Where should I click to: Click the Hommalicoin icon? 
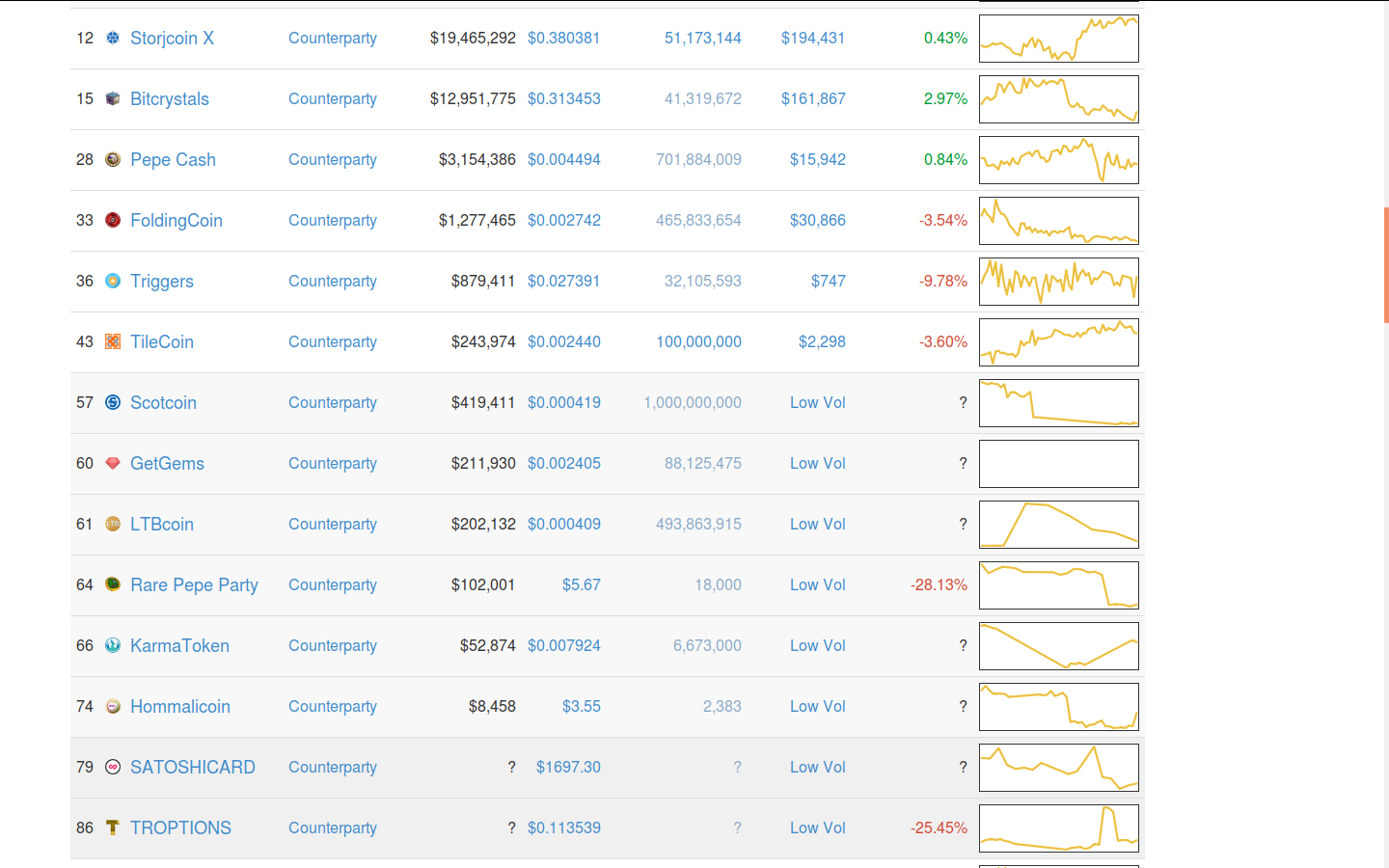point(113,706)
